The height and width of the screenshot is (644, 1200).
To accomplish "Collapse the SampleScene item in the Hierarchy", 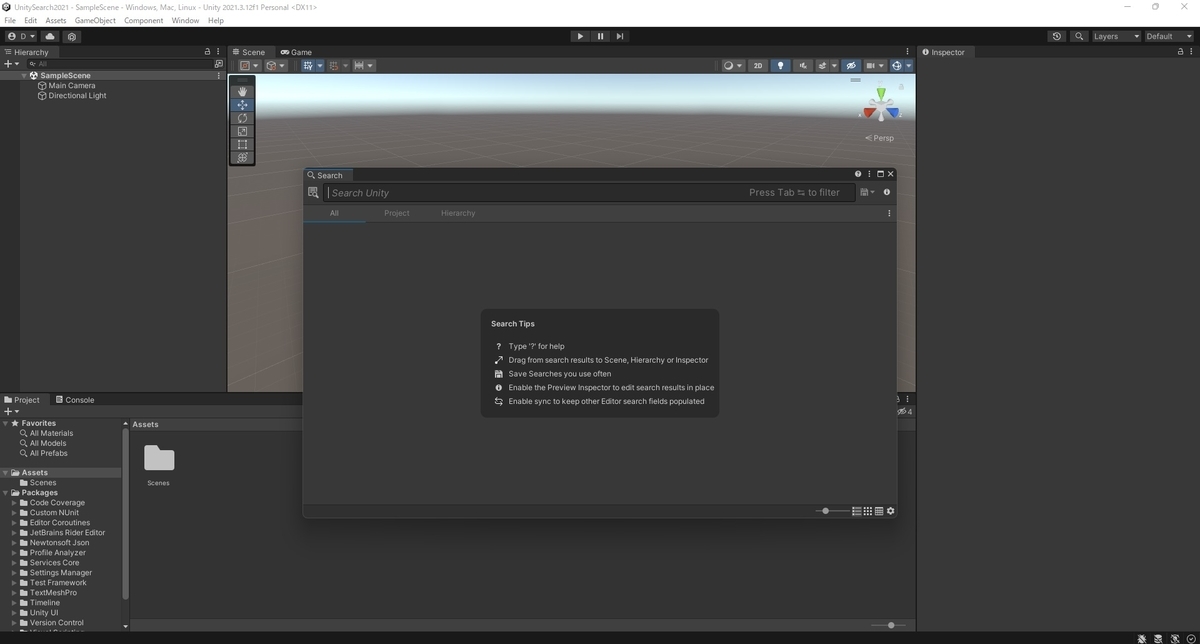I will pos(24,75).
